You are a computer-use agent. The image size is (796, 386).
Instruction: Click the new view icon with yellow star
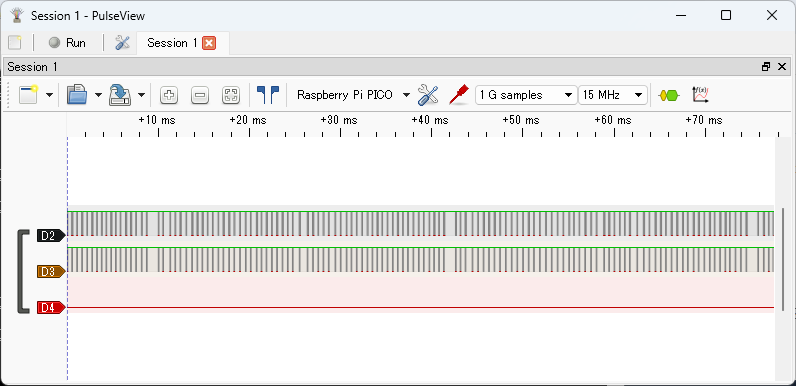[28, 95]
